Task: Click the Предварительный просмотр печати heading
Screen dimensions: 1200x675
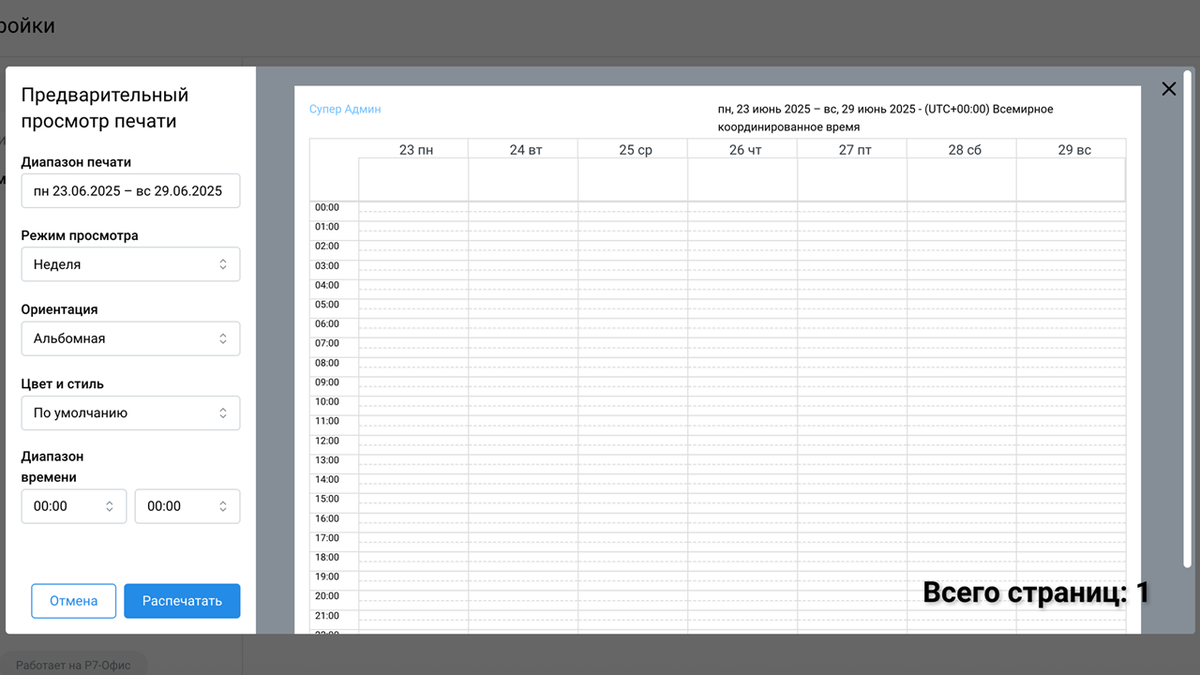Action: click(105, 108)
